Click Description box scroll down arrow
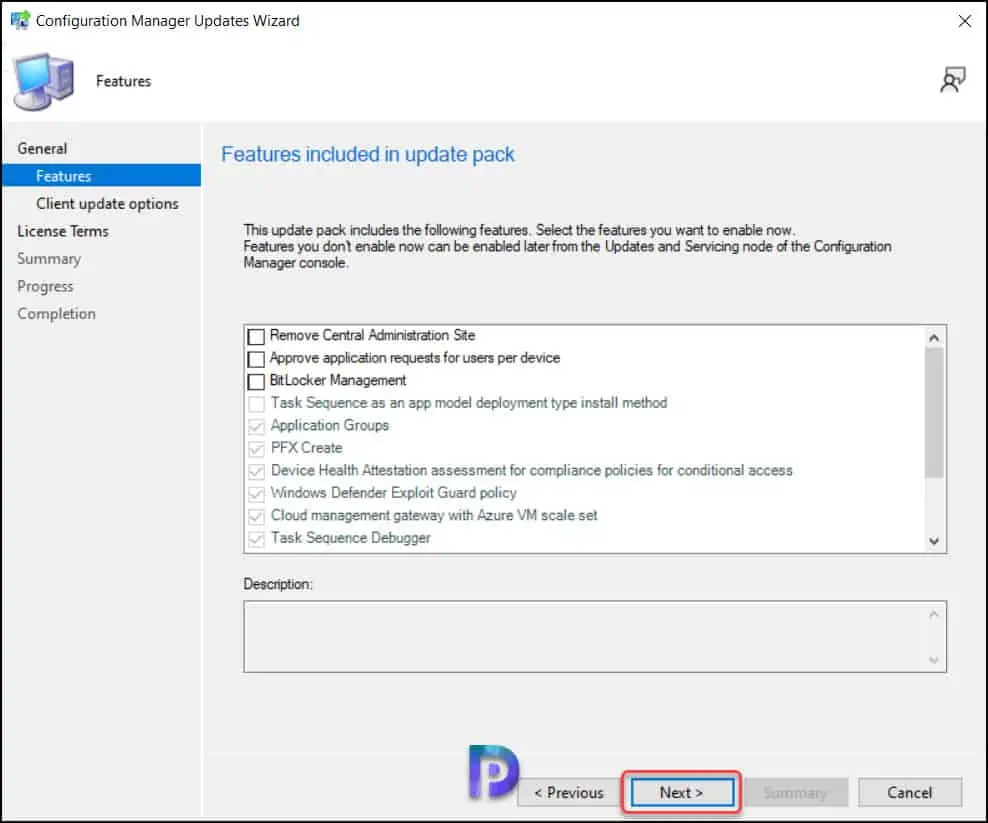 point(934,660)
